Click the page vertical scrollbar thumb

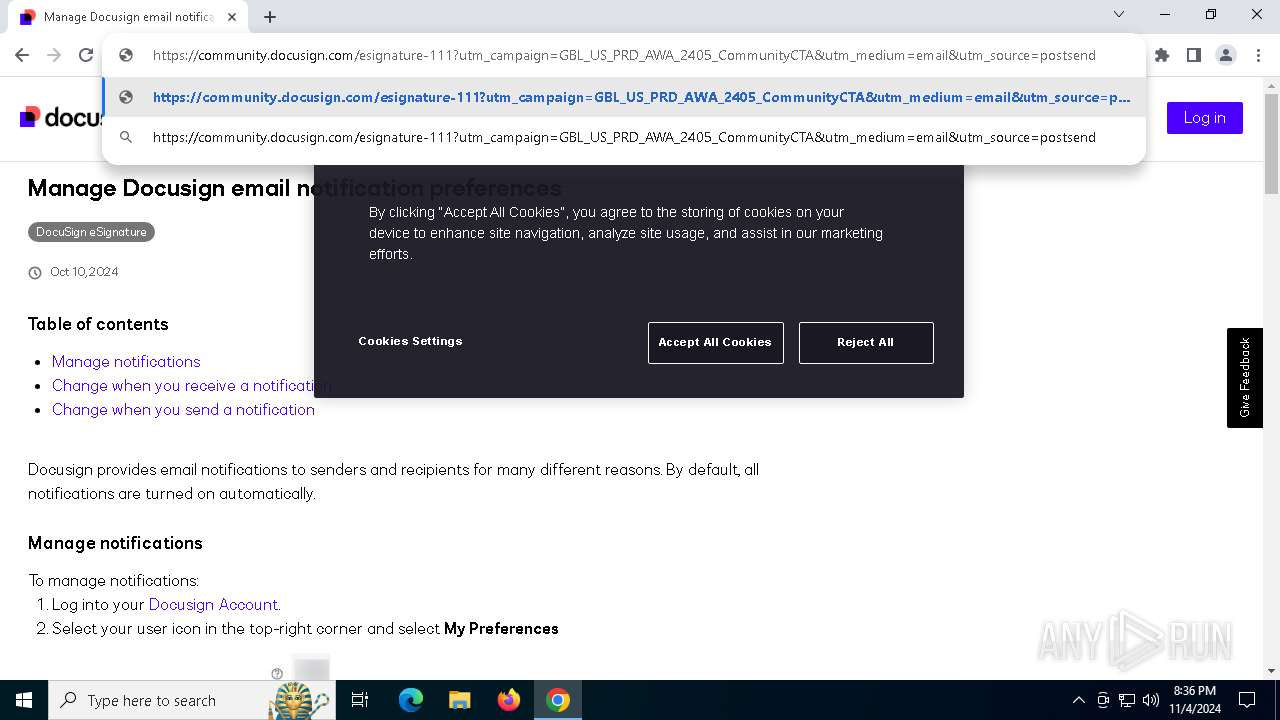[1271, 143]
